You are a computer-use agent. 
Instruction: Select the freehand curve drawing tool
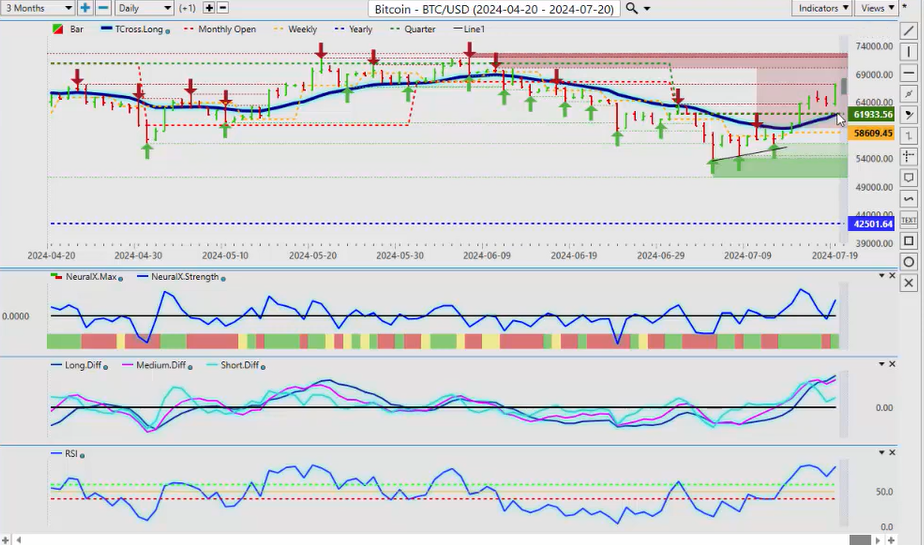909,199
